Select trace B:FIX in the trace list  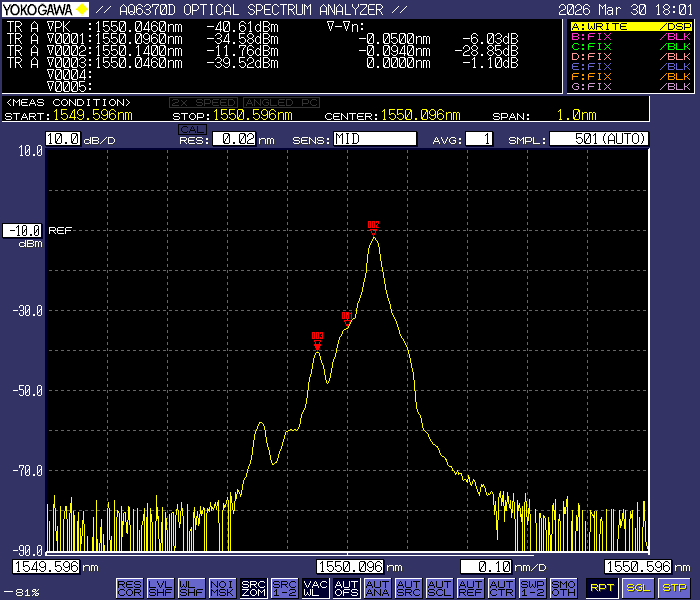pos(630,37)
